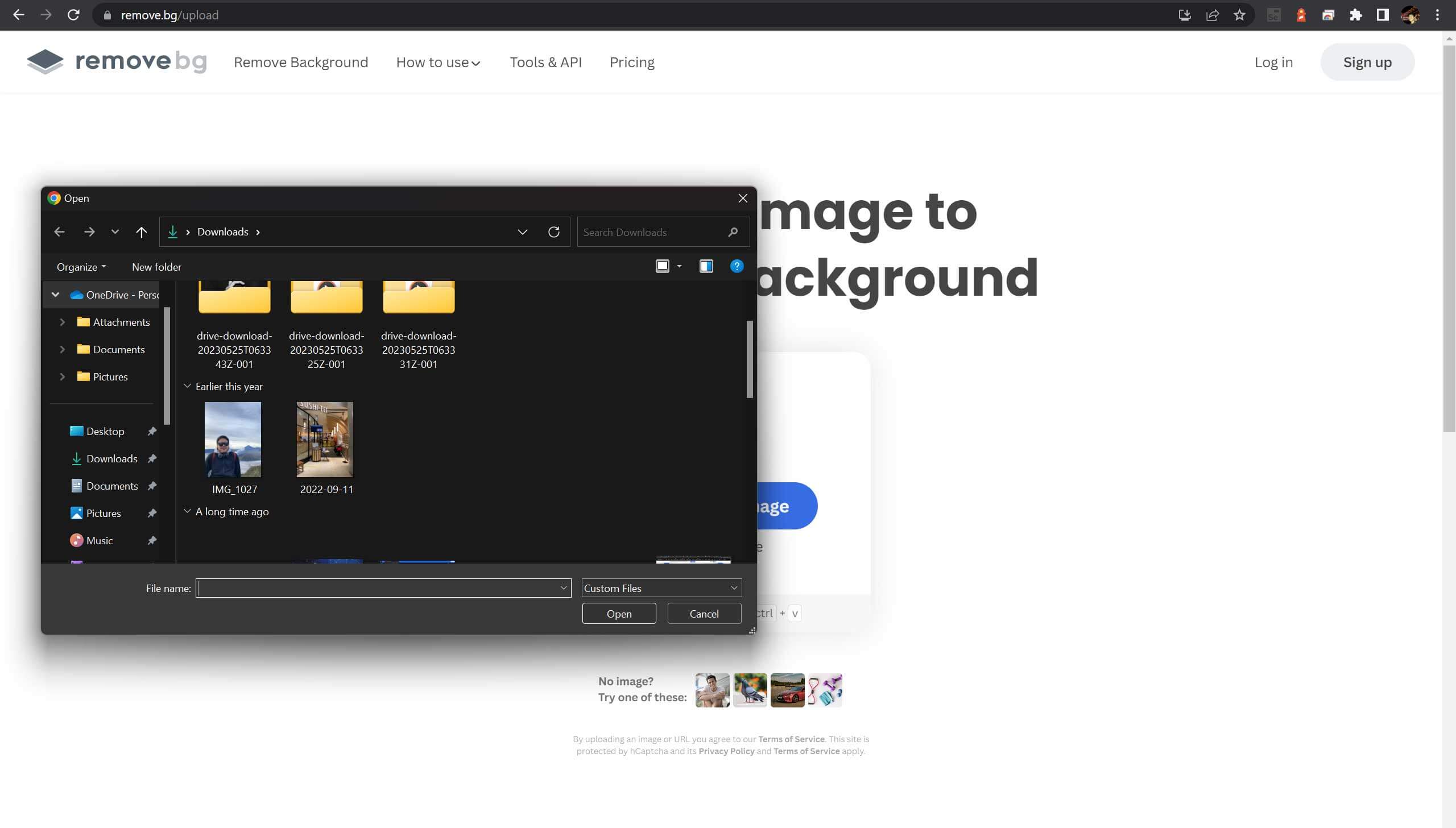1456x828 pixels.
Task: Expand the OneDrive - Personal tree item
Action: (x=55, y=294)
